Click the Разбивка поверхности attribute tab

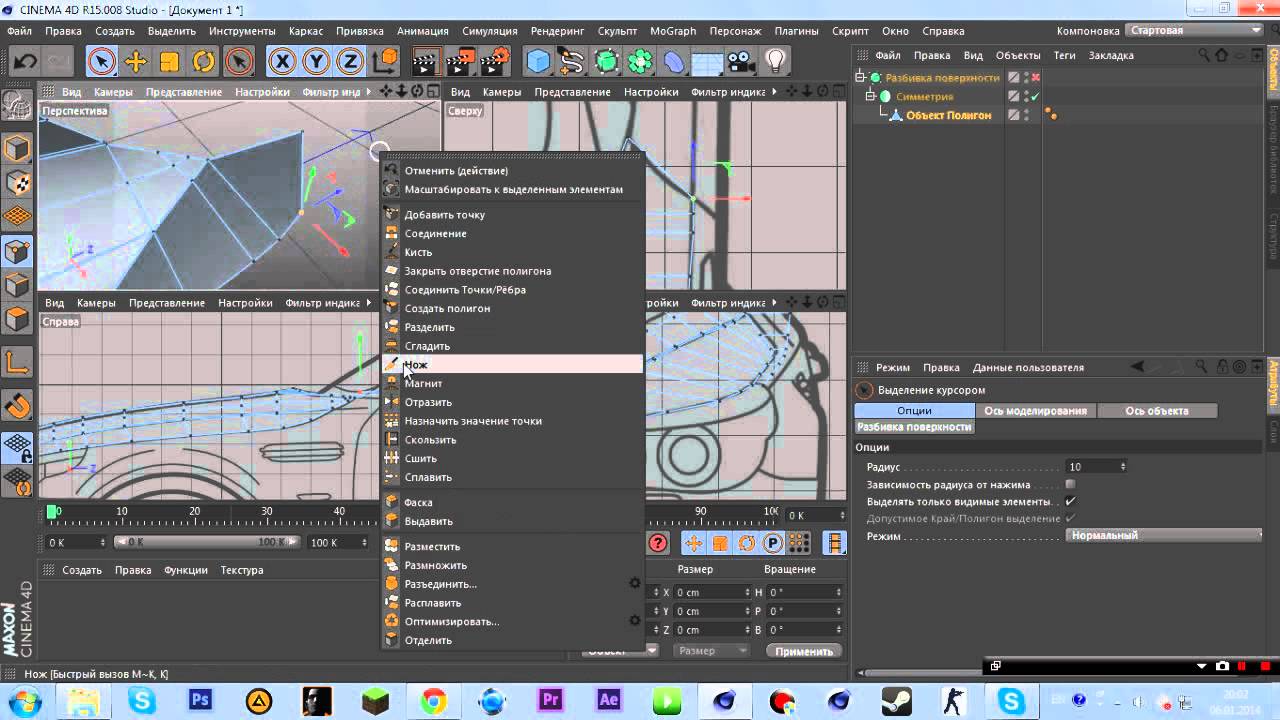[x=914, y=427]
